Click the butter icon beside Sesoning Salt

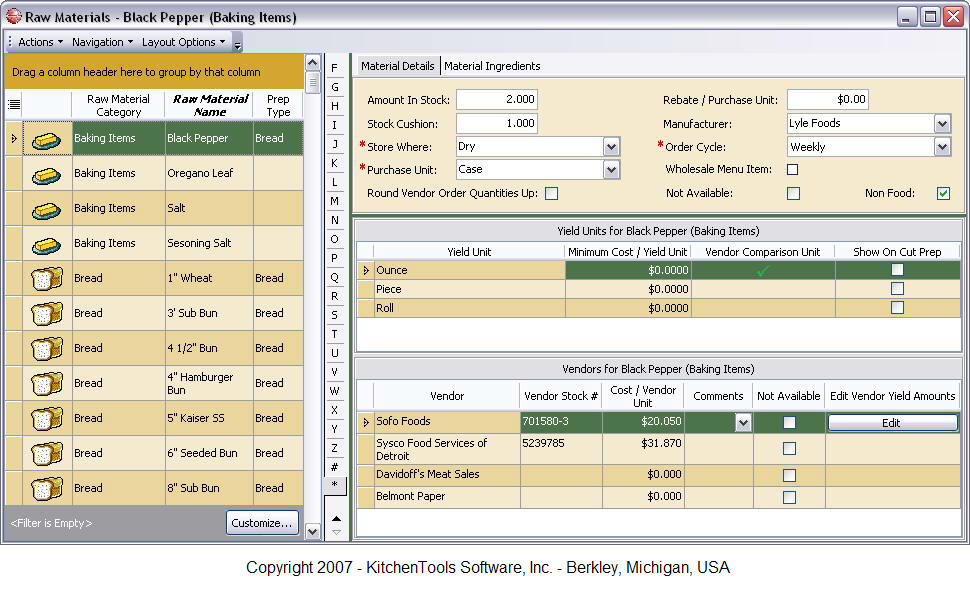(x=46, y=246)
